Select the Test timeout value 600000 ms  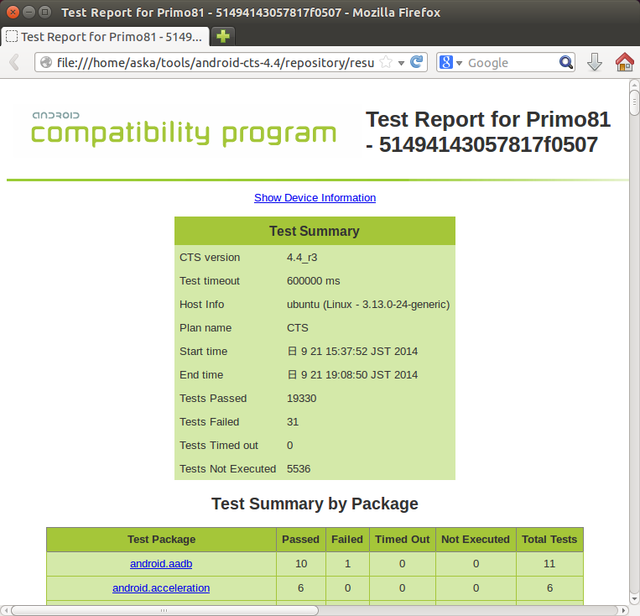(313, 281)
